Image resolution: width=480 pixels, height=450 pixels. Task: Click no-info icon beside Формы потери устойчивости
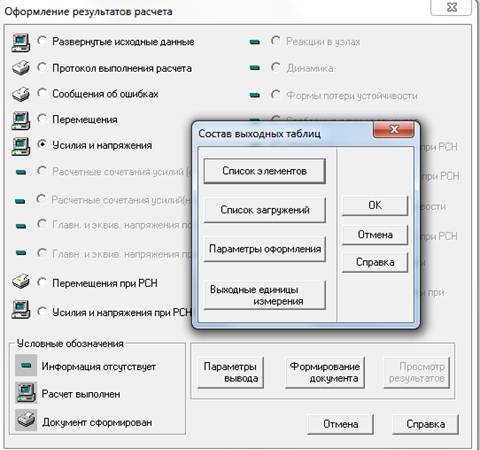(x=255, y=95)
